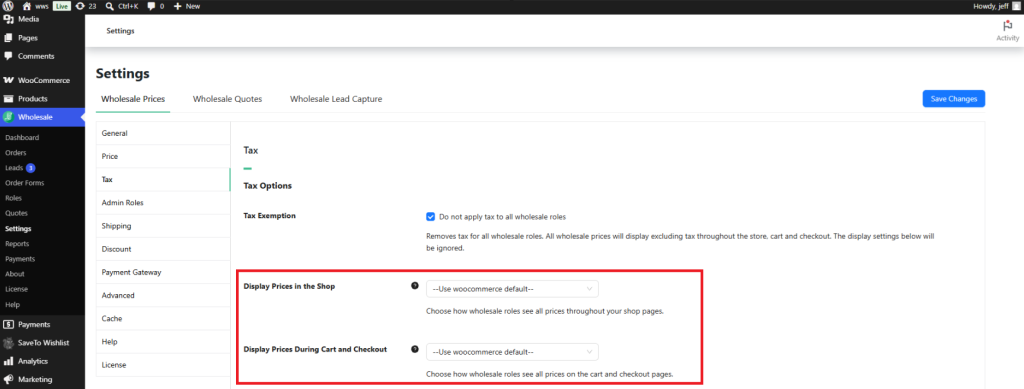Screen dimensions: 1024x389
Task: Go to Wholesale Orders submenu
Action: pyautogui.click(x=16, y=153)
